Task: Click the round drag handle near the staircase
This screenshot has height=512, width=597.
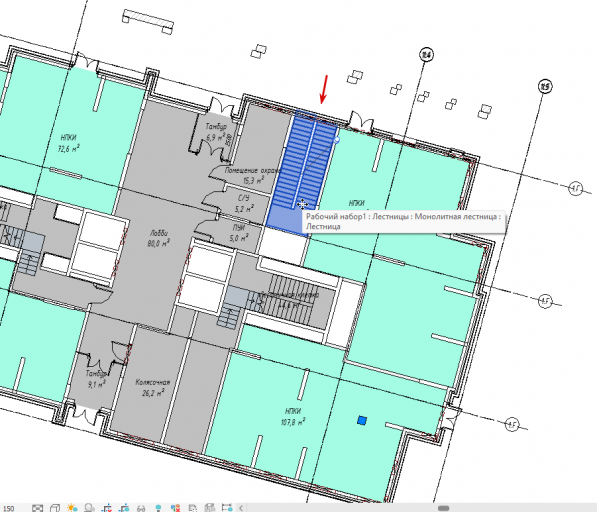Action: coord(337,140)
